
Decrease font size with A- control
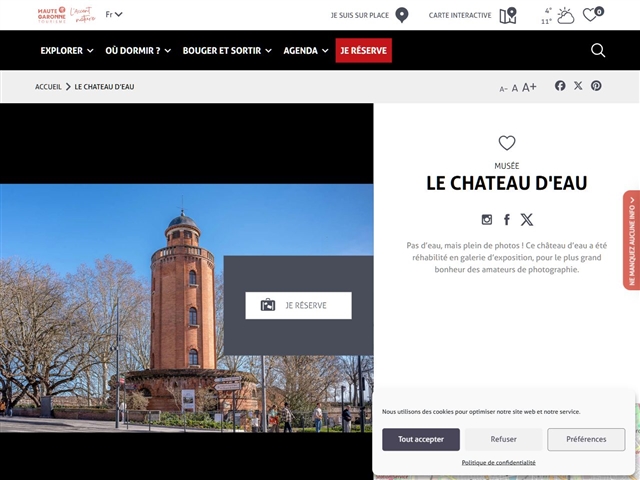click(503, 89)
